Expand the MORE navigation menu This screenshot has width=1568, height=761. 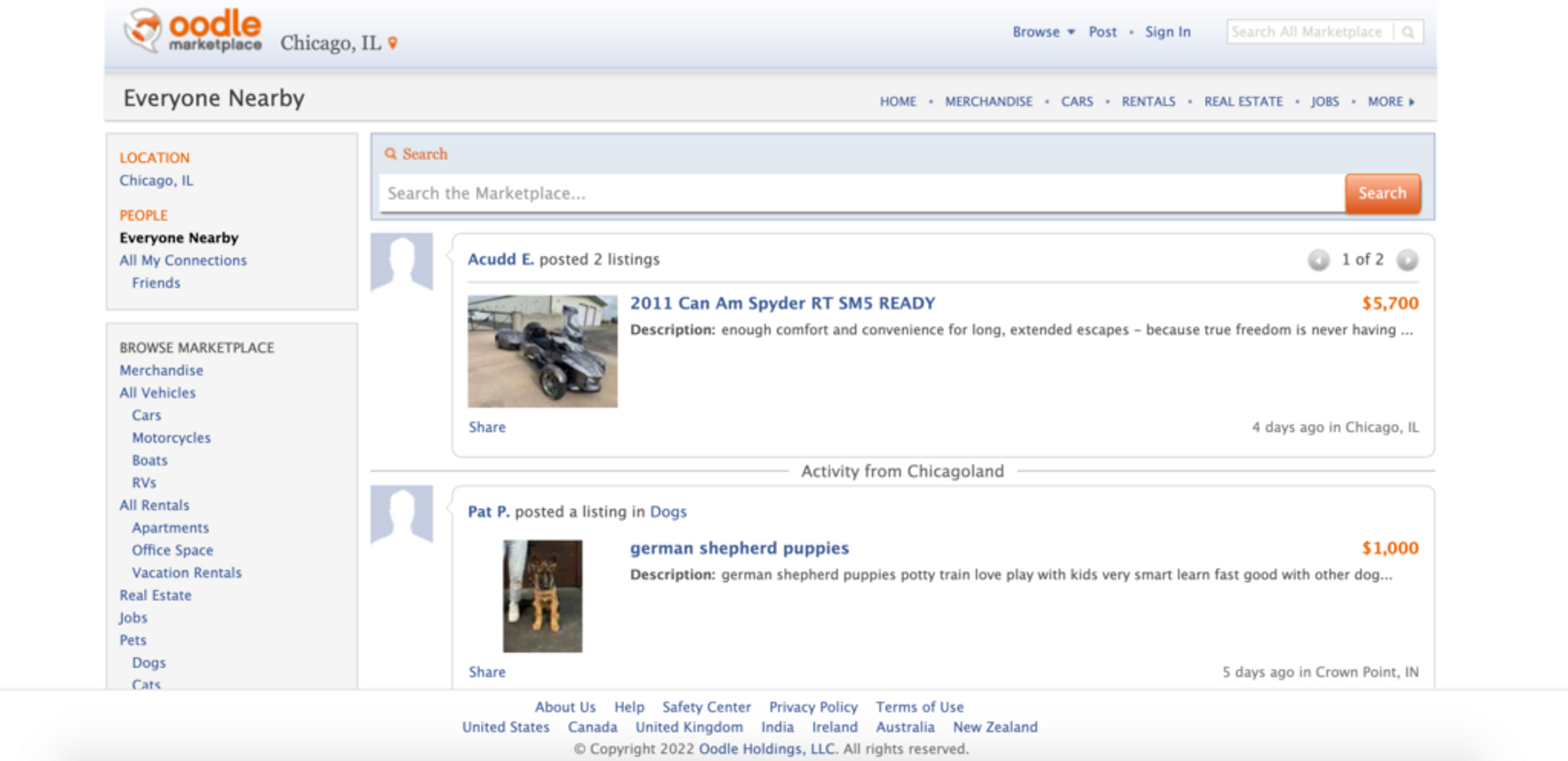tap(1390, 101)
